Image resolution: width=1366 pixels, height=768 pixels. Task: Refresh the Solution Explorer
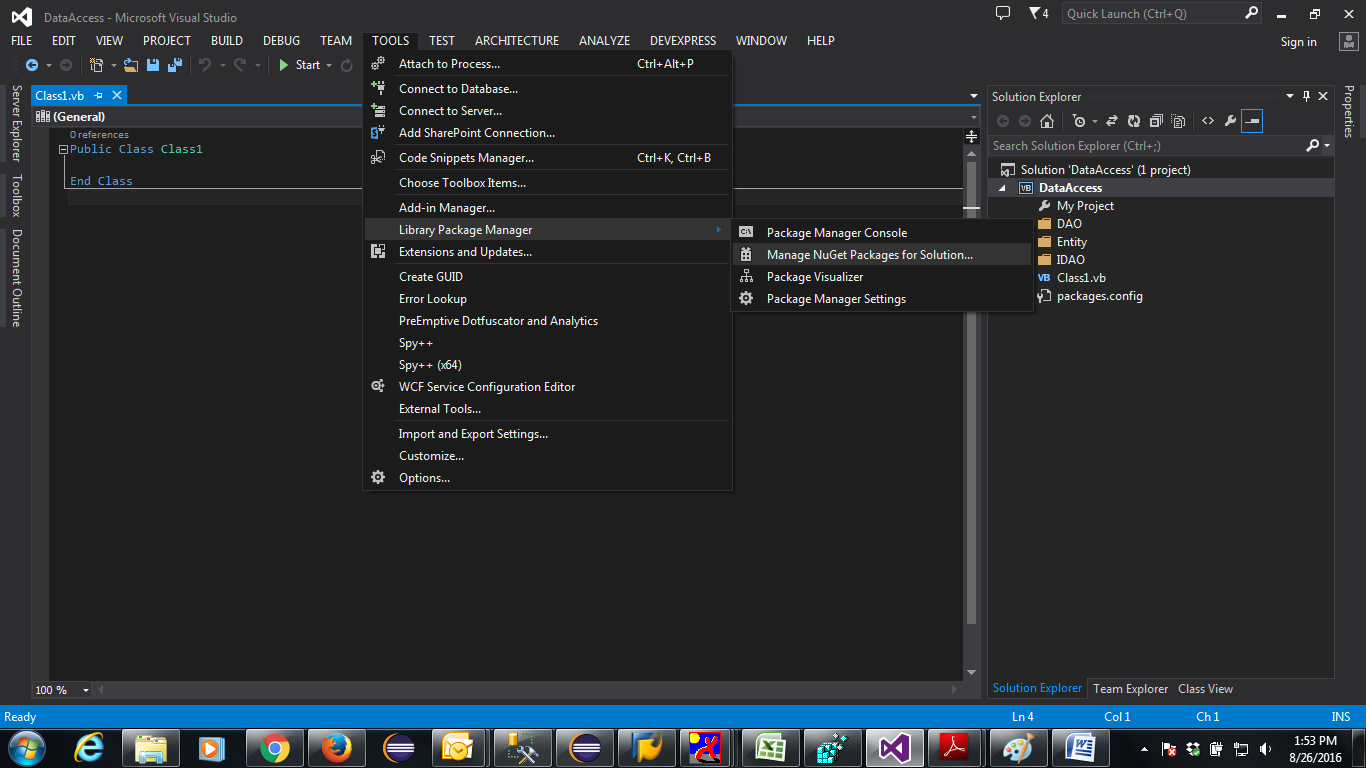pos(1134,120)
